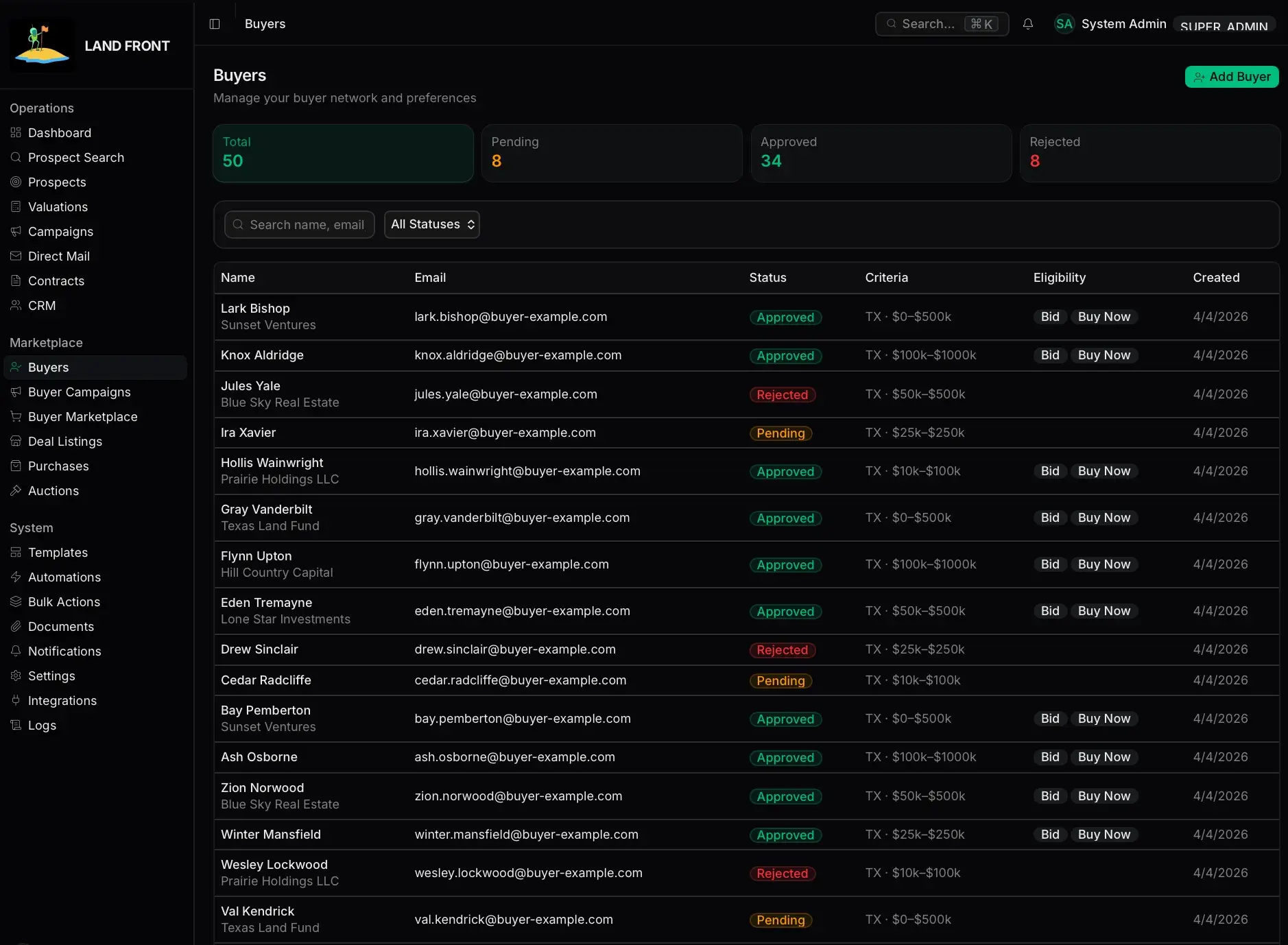Image resolution: width=1288 pixels, height=945 pixels.
Task: Filter by Approved 34 card
Action: coord(881,153)
